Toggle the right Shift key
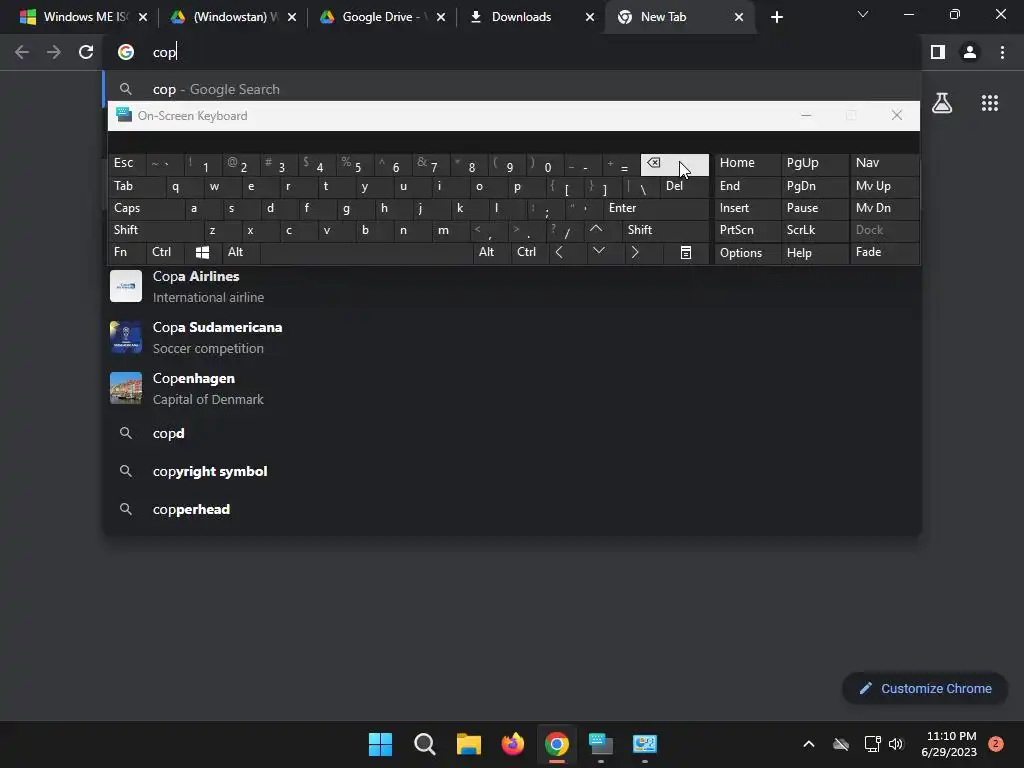Viewport: 1024px width, 768px height. tap(665, 230)
